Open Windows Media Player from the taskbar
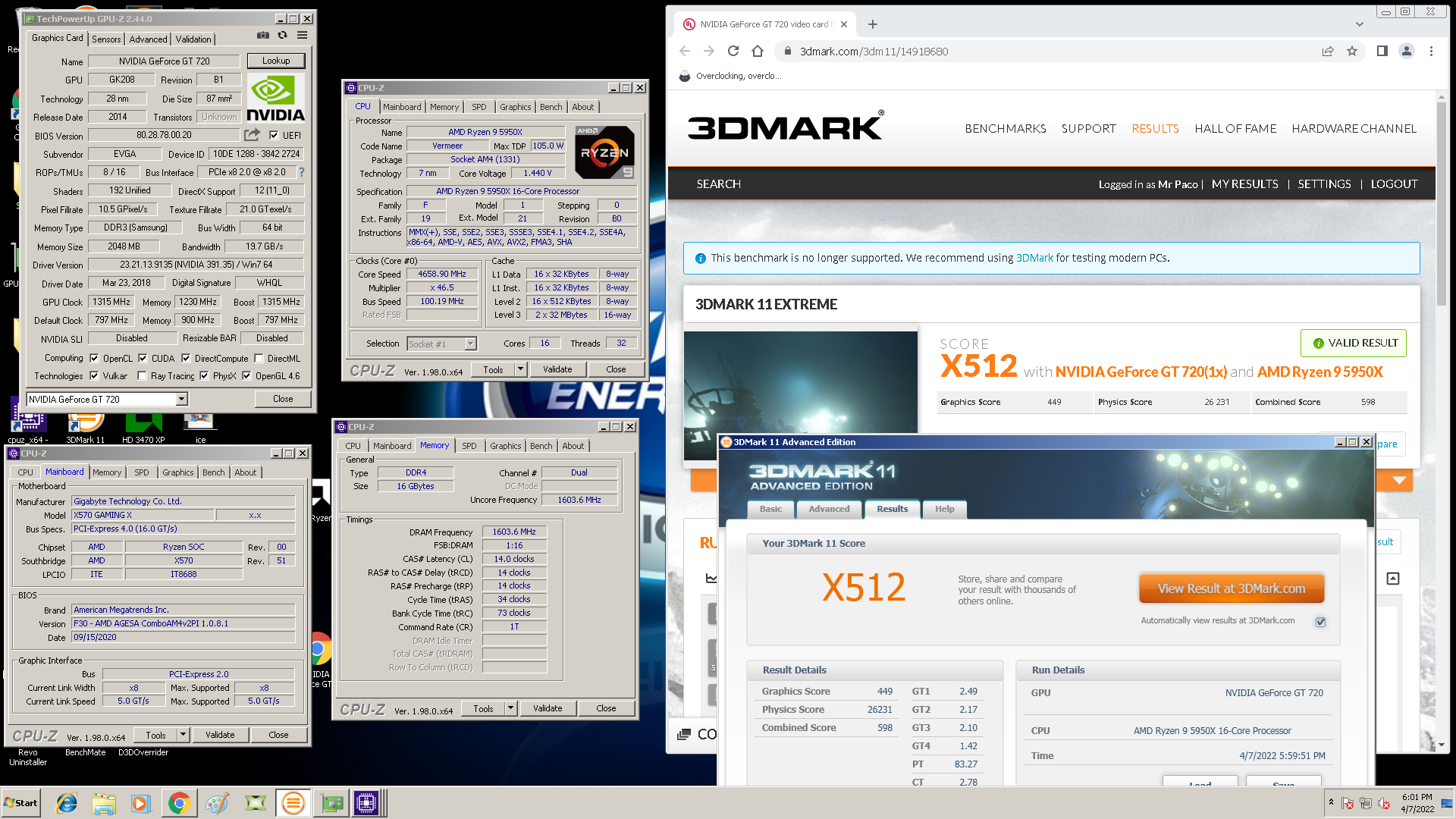1456x819 pixels. click(x=141, y=803)
